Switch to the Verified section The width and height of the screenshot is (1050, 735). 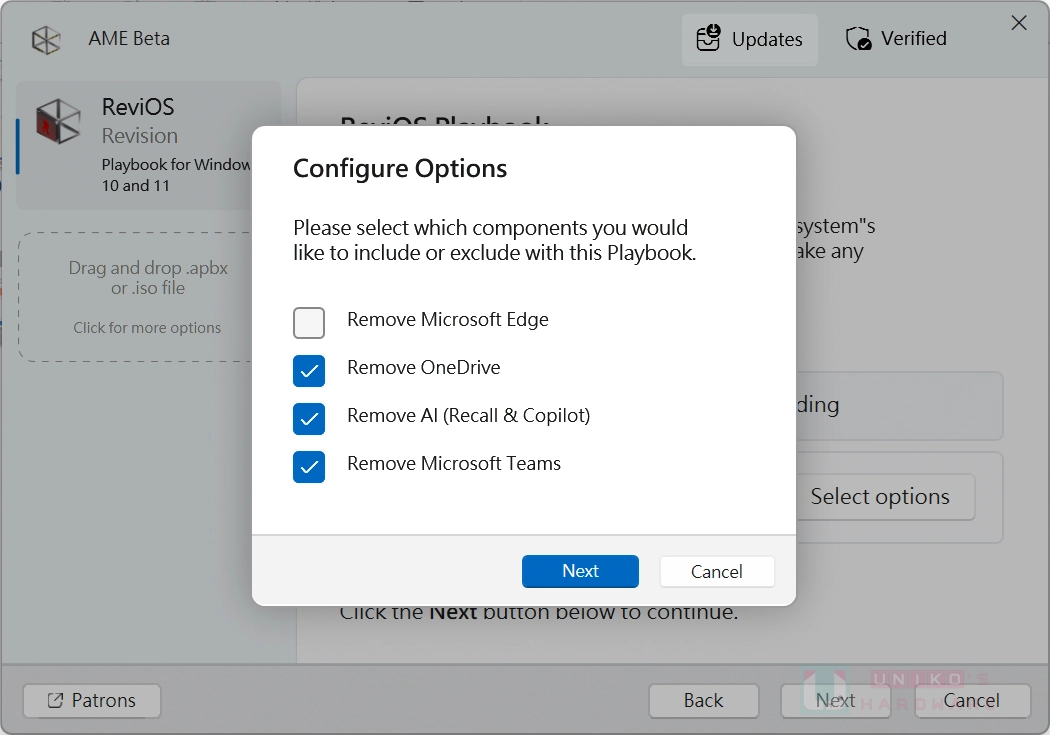point(896,38)
